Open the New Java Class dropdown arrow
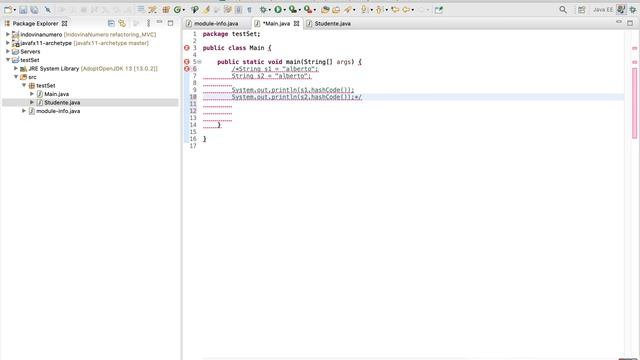Screen dimensions: 640x360 tap(184, 10)
